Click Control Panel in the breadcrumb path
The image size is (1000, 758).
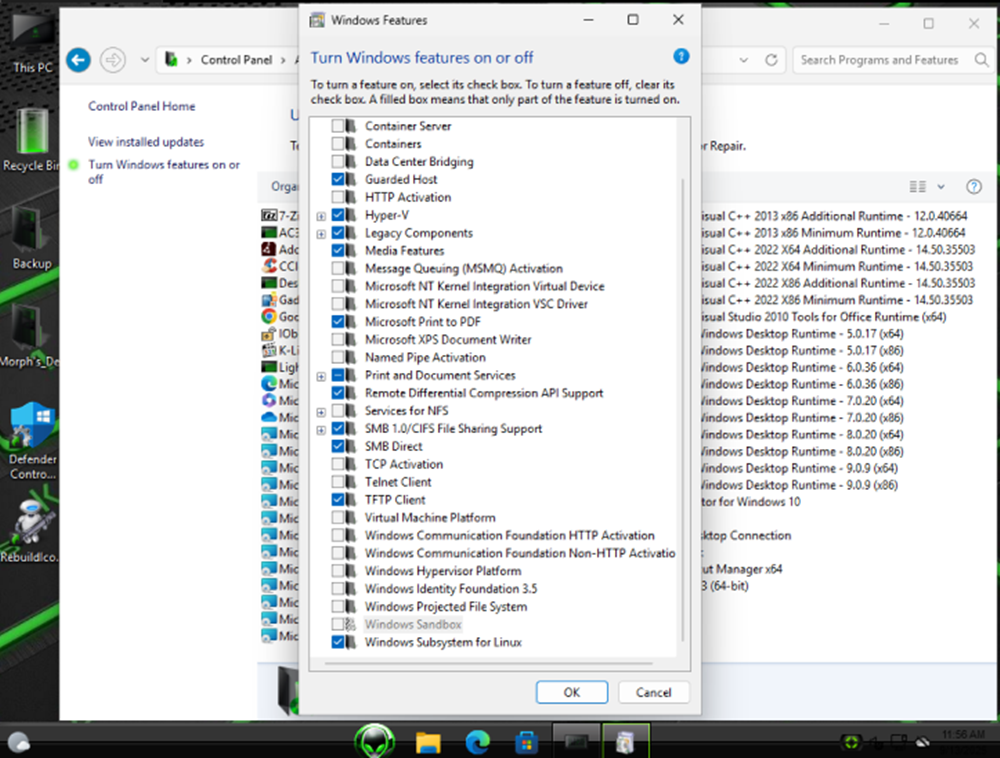tap(236, 60)
